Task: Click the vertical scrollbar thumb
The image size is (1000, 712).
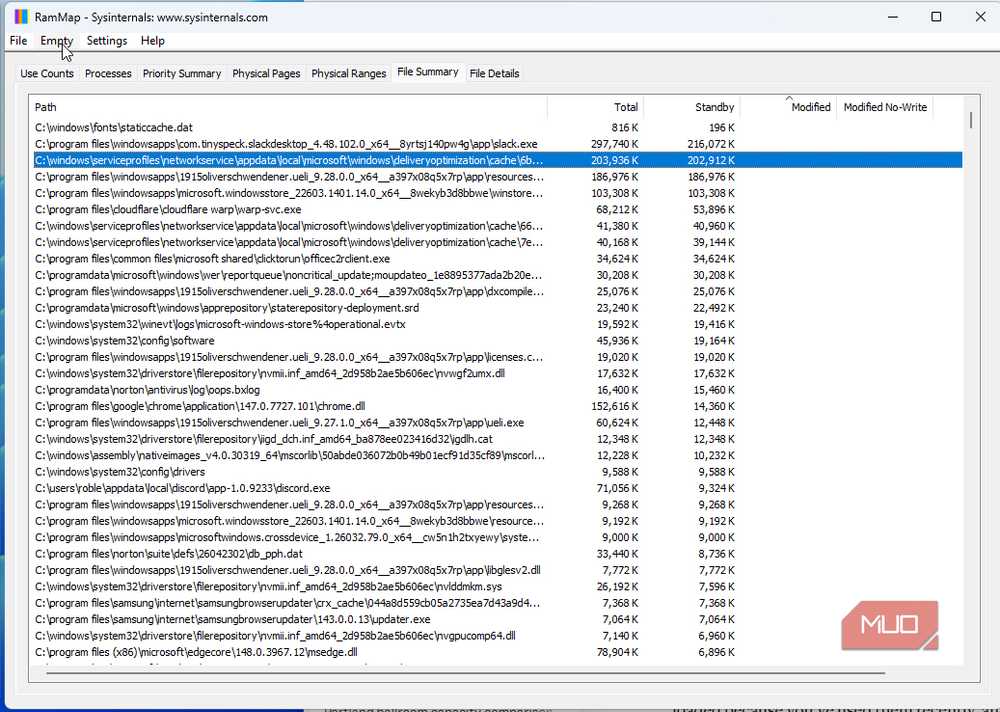Action: (x=971, y=120)
